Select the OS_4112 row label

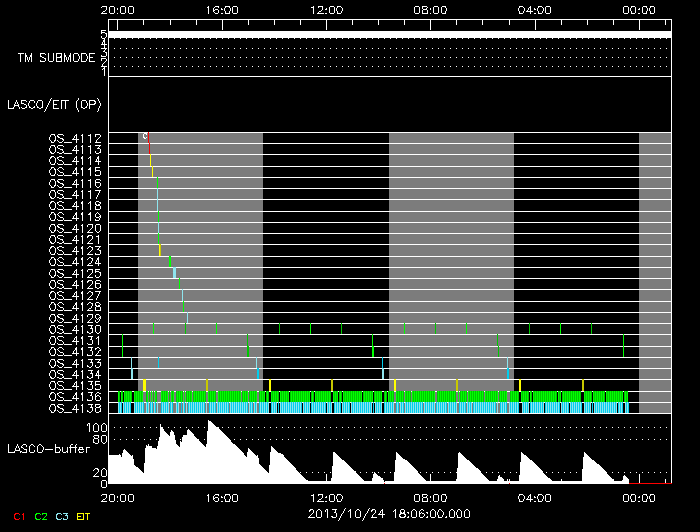point(75,138)
